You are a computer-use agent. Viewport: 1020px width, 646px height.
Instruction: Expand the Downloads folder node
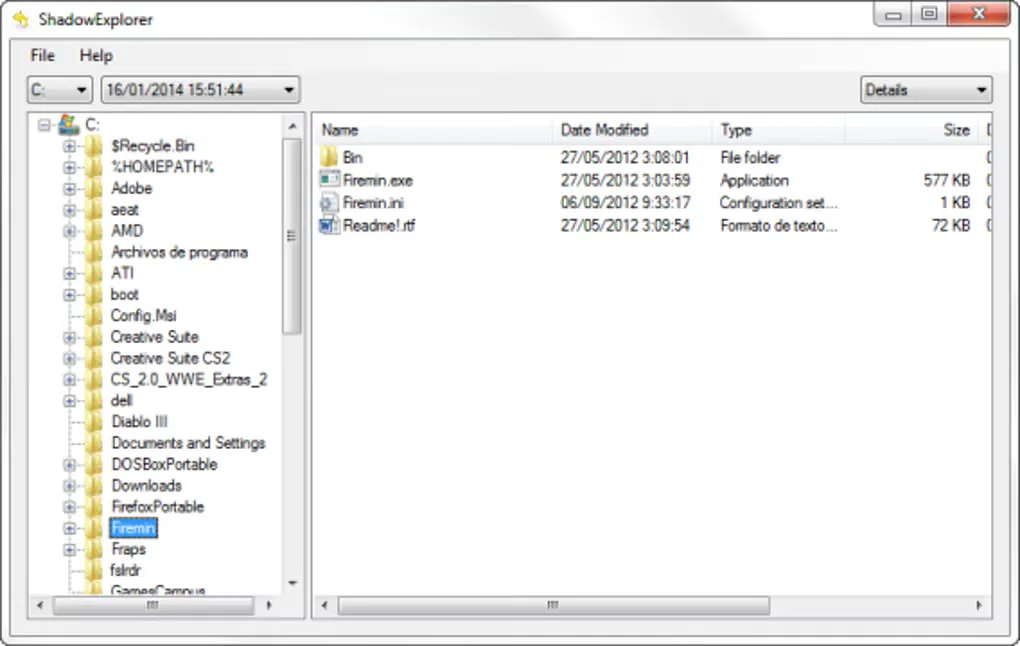click(x=69, y=486)
